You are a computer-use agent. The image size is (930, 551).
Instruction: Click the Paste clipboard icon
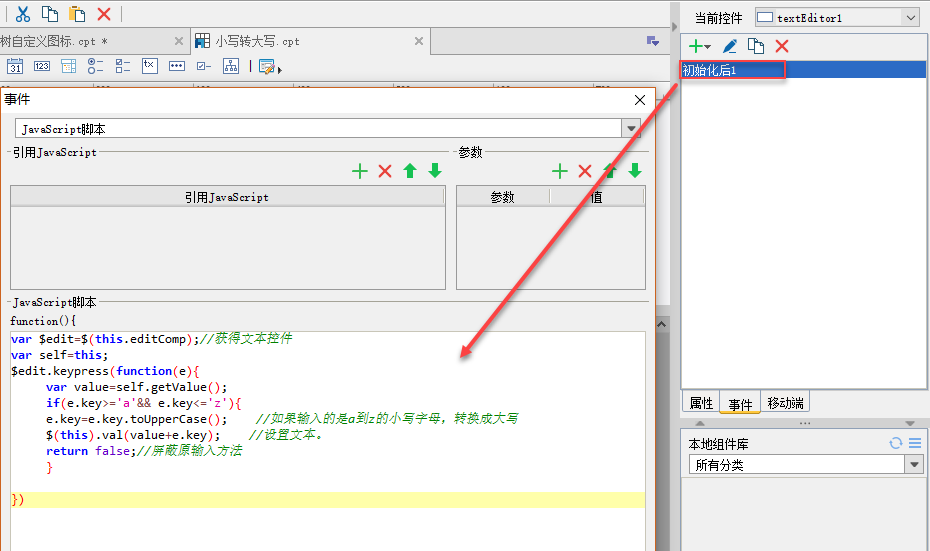click(x=77, y=14)
